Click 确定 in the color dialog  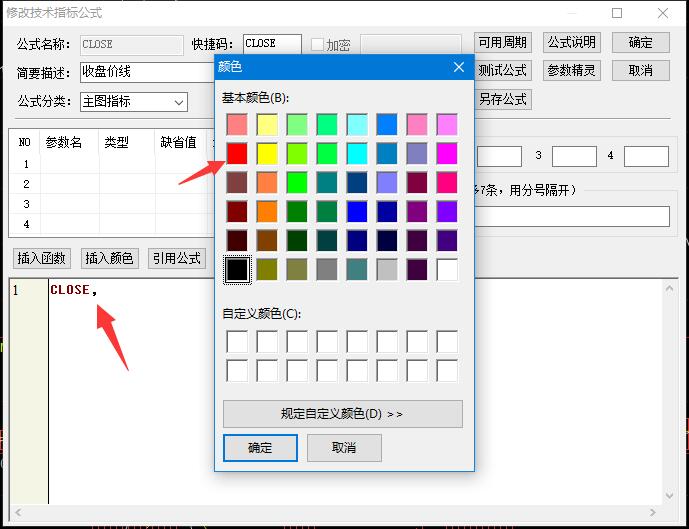click(260, 447)
